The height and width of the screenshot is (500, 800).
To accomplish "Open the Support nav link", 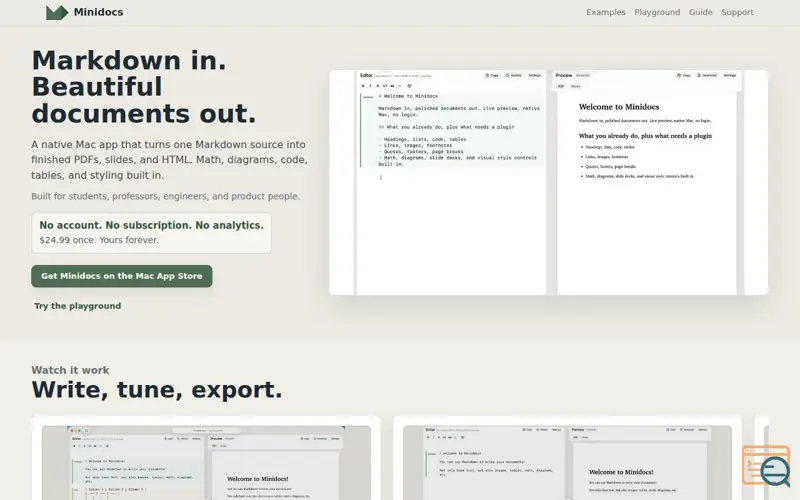I will [x=737, y=12].
